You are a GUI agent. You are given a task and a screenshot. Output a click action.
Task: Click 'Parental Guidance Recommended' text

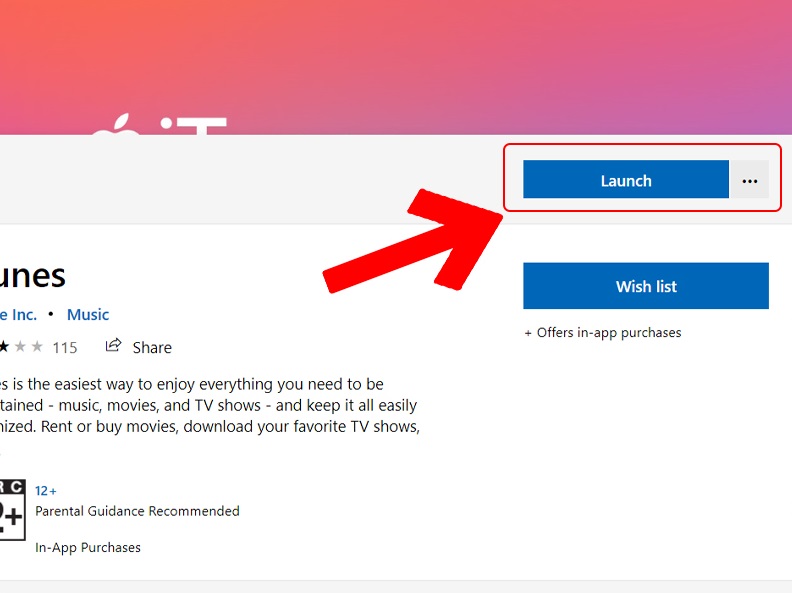pos(137,511)
